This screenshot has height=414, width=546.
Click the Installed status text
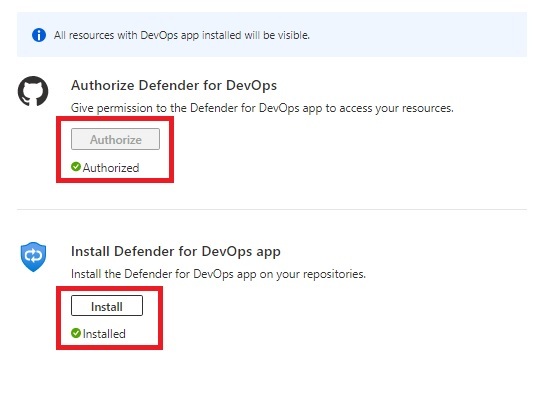[x=104, y=334]
